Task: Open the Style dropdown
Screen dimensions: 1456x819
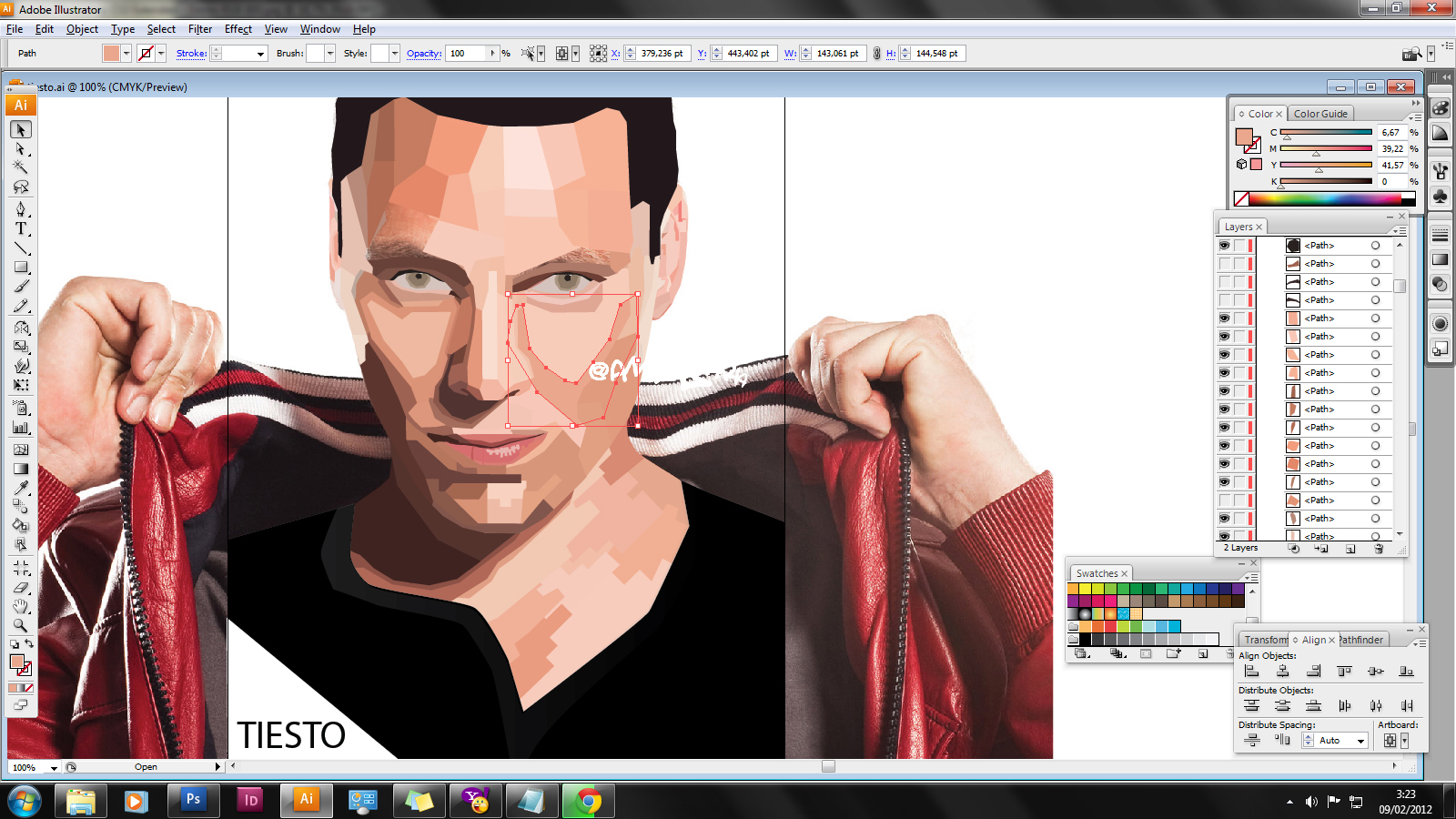Action: (394, 54)
